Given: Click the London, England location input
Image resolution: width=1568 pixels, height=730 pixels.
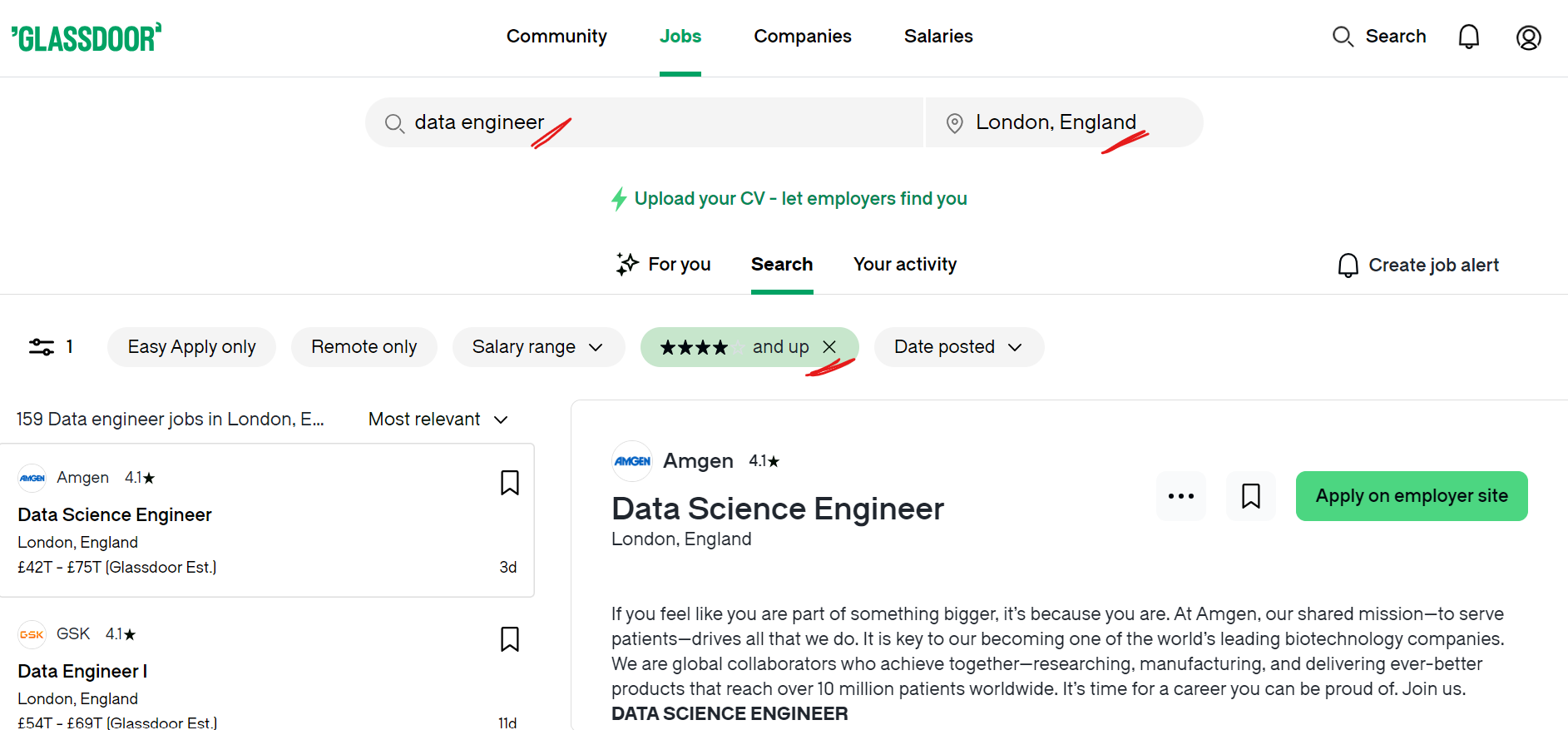Looking at the screenshot, I should tap(1065, 122).
